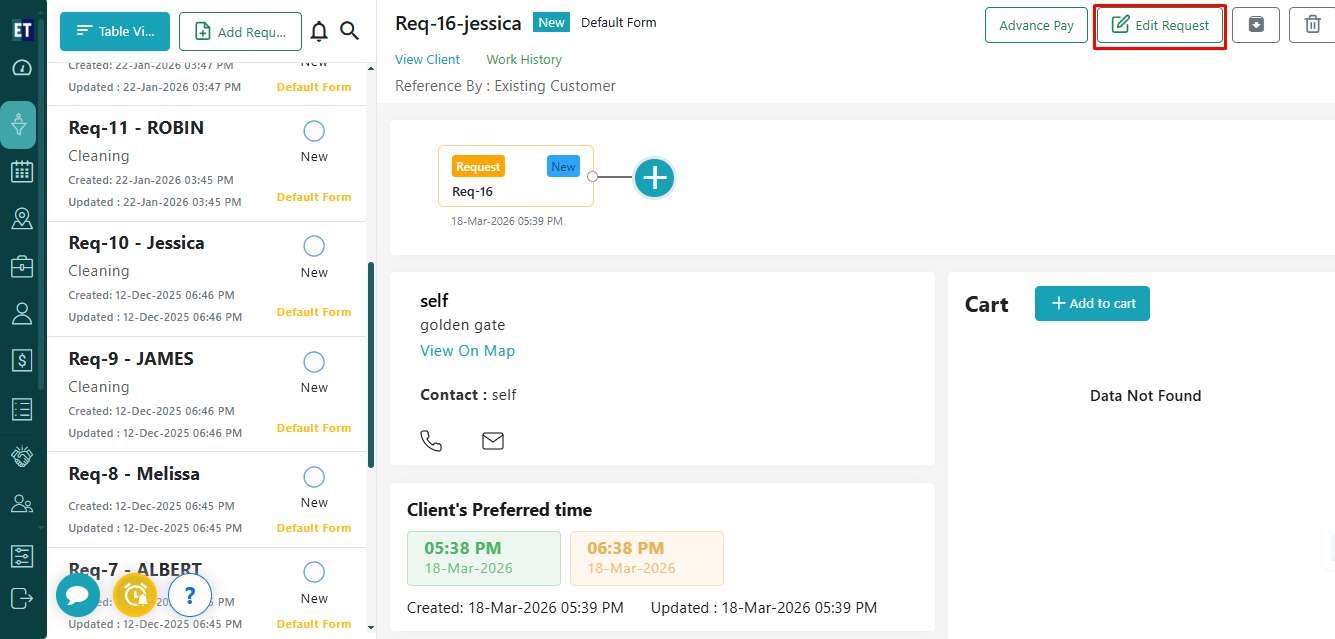Screen dimensions: 1335x639
Task: Open the View Client link
Action: coord(427,60)
